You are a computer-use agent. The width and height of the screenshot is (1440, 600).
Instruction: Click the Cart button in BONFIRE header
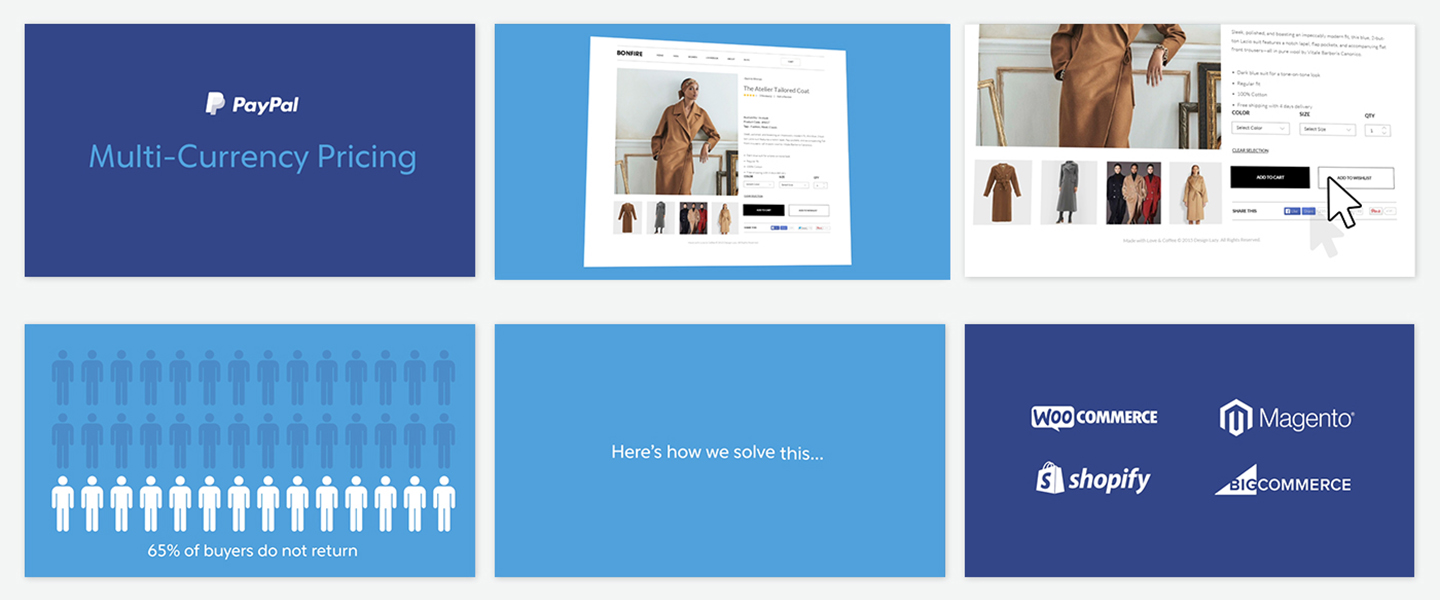[x=790, y=61]
